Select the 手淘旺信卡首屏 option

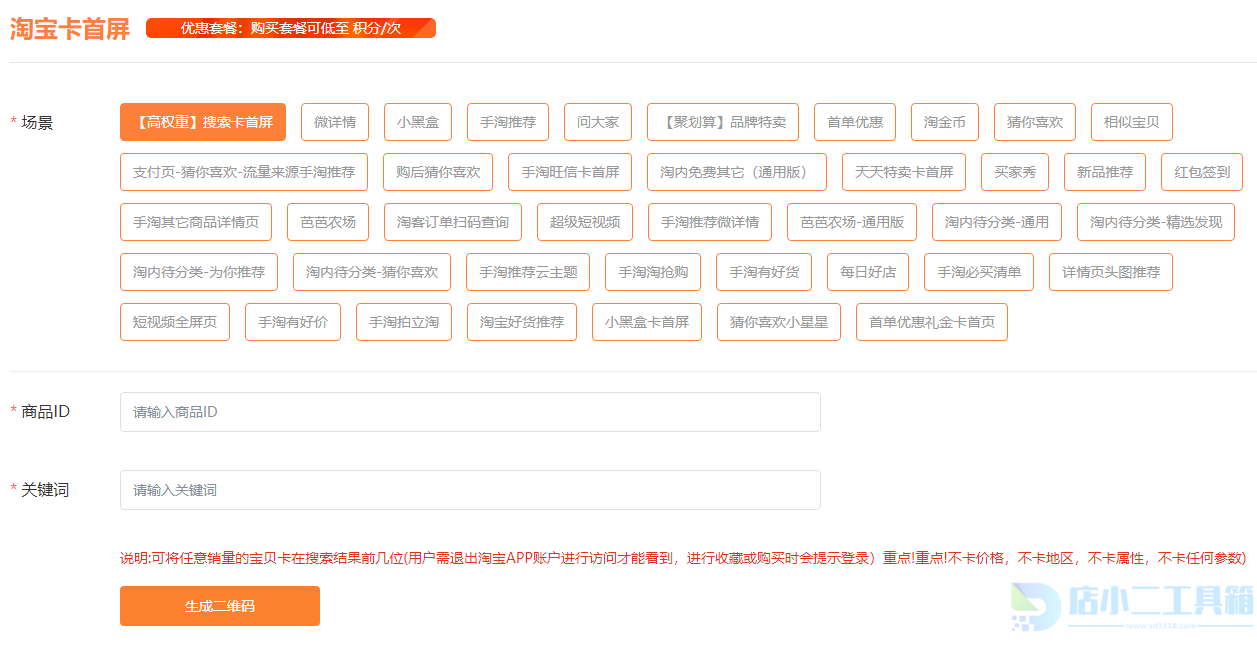click(x=570, y=172)
